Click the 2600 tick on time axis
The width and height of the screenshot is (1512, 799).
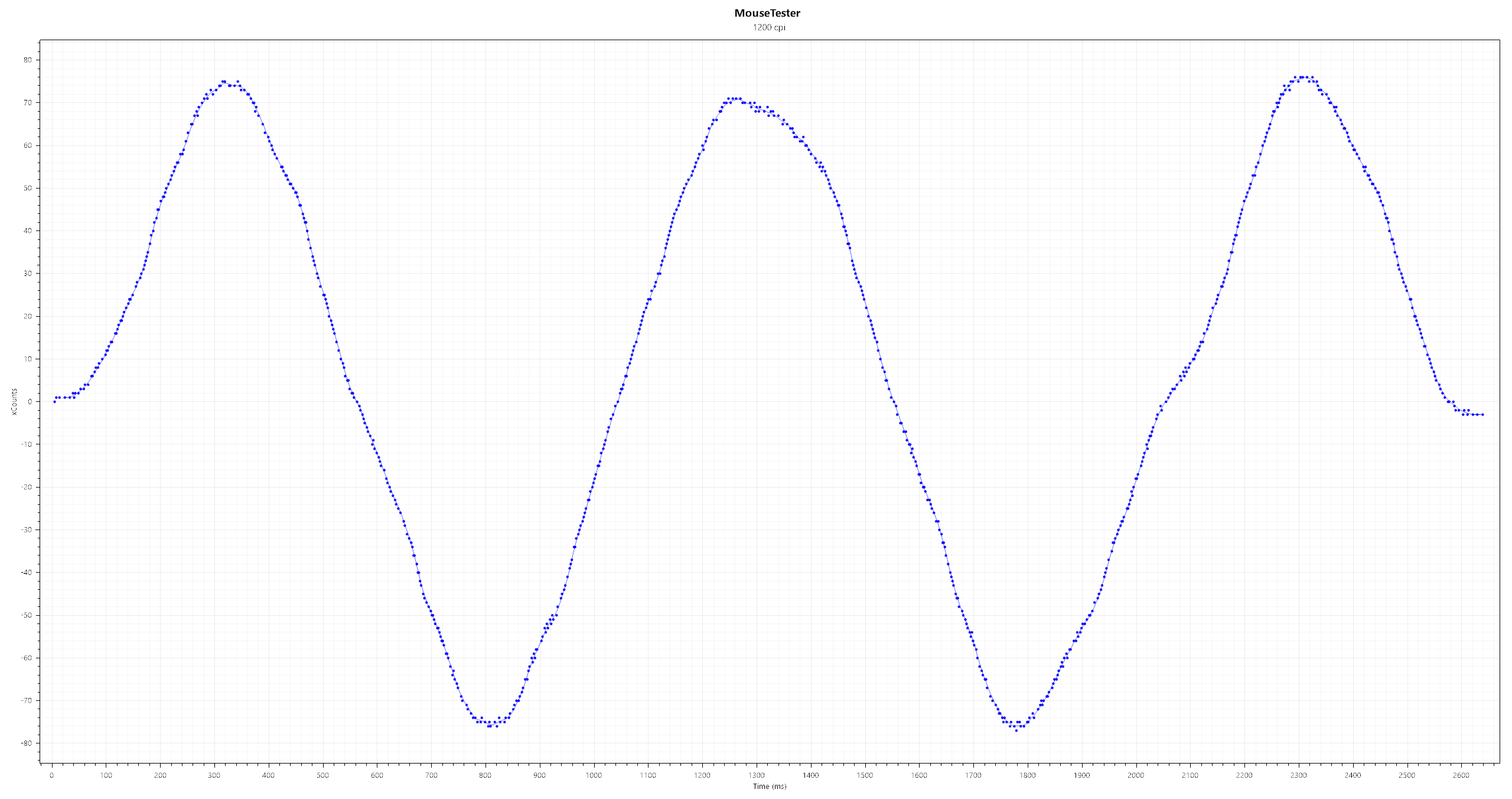(x=1461, y=775)
